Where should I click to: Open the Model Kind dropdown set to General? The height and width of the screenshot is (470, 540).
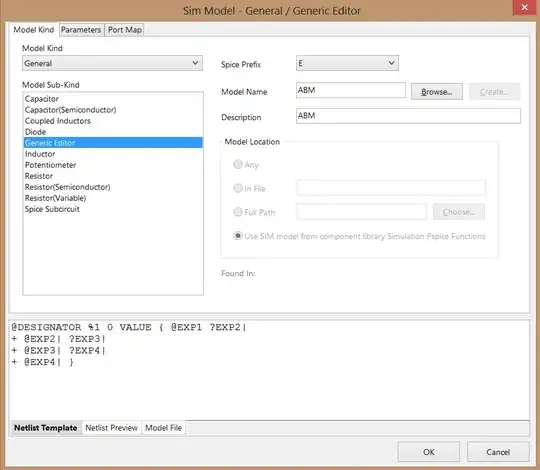[112, 63]
